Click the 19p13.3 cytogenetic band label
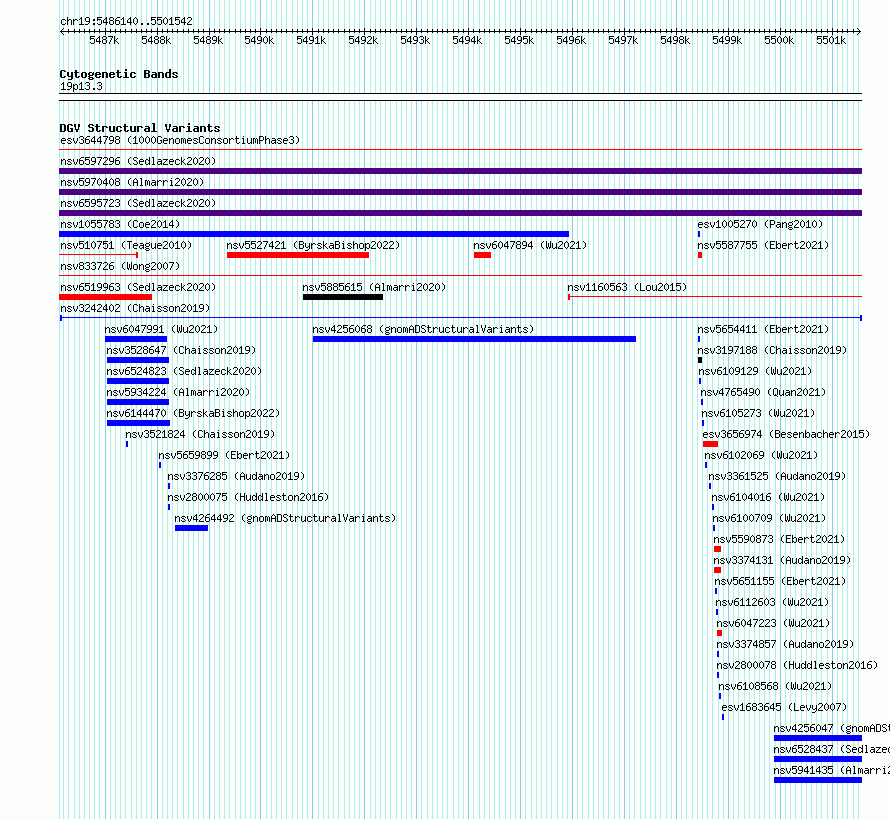Image resolution: width=890 pixels, height=819 pixels. point(81,86)
